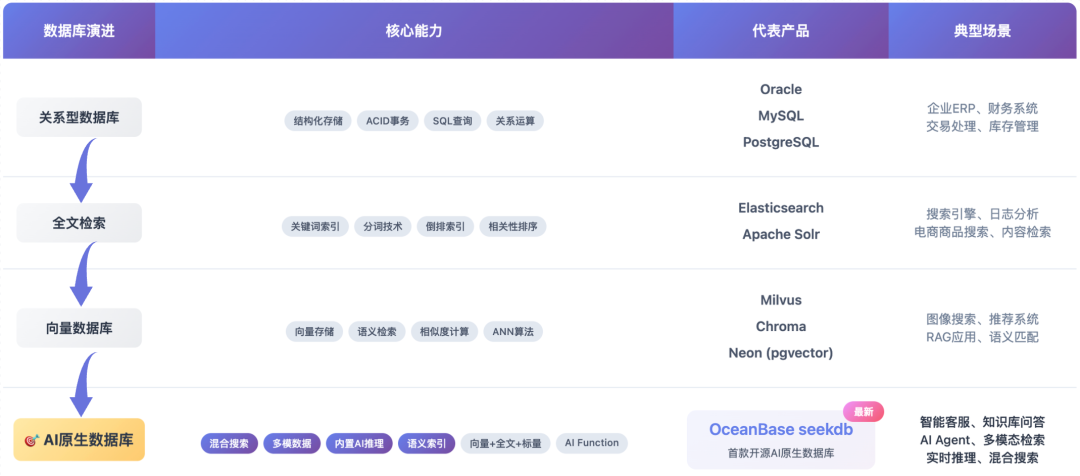The image size is (1080, 476).
Task: Click the ANN算法 capability tag
Action: [513, 332]
